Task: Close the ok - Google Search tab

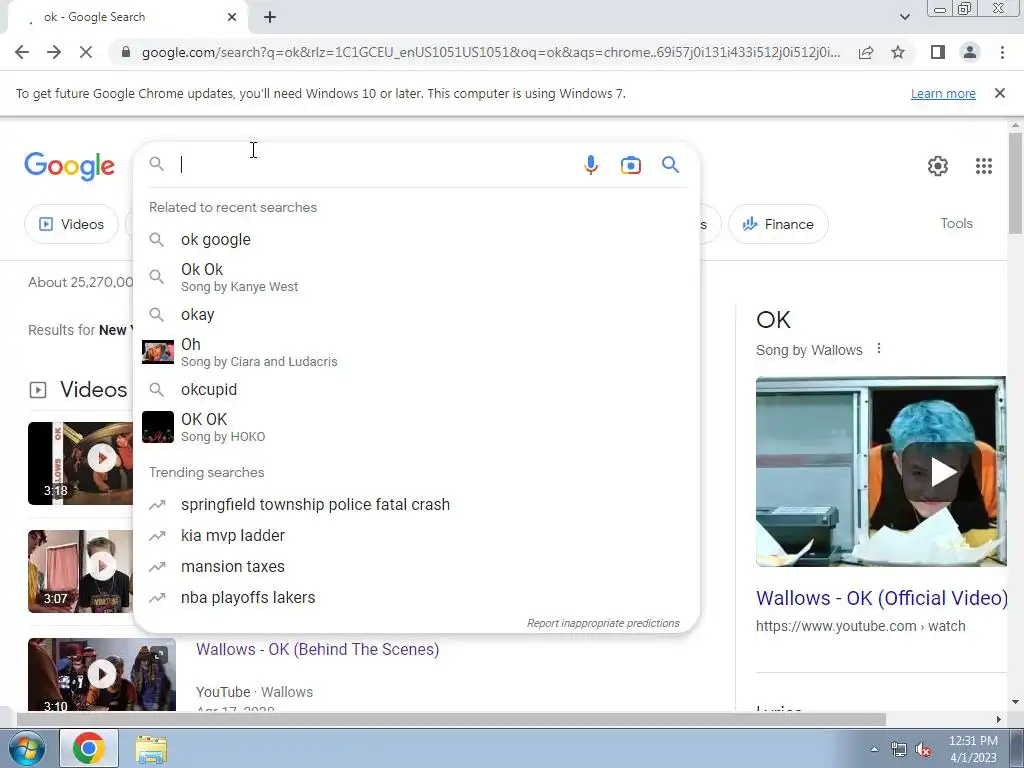Action: (232, 17)
